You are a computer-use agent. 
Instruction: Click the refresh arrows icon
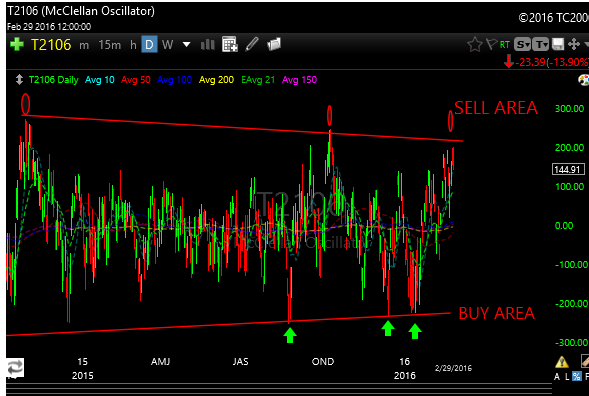point(15,367)
